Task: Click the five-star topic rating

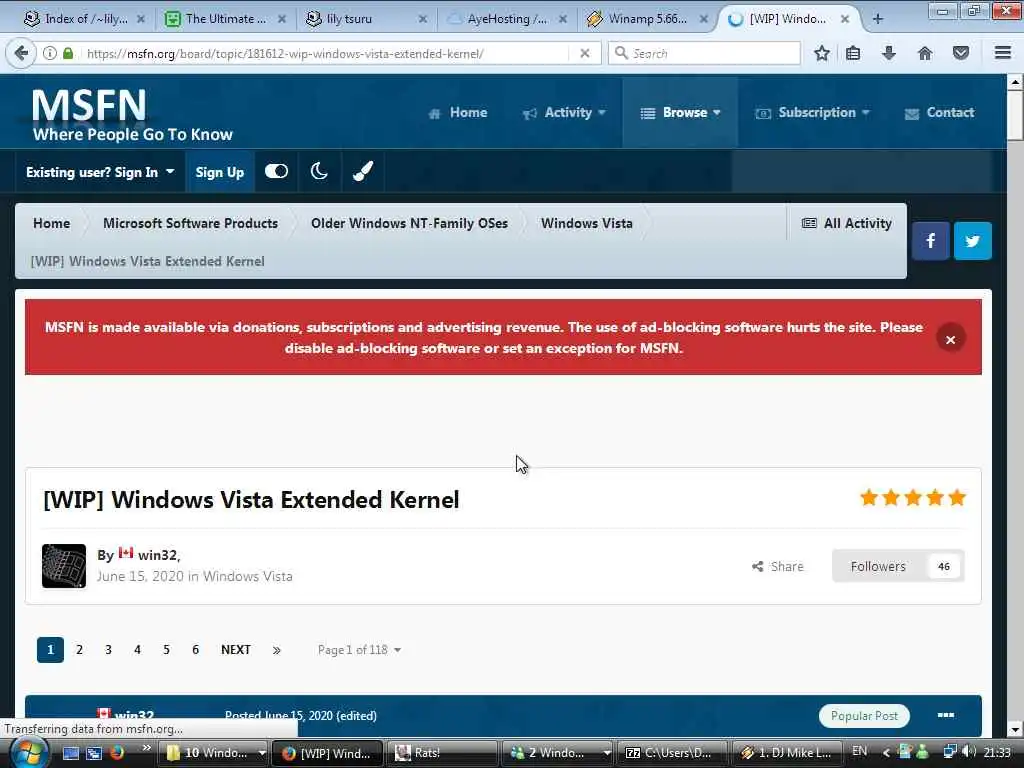Action: click(x=912, y=498)
